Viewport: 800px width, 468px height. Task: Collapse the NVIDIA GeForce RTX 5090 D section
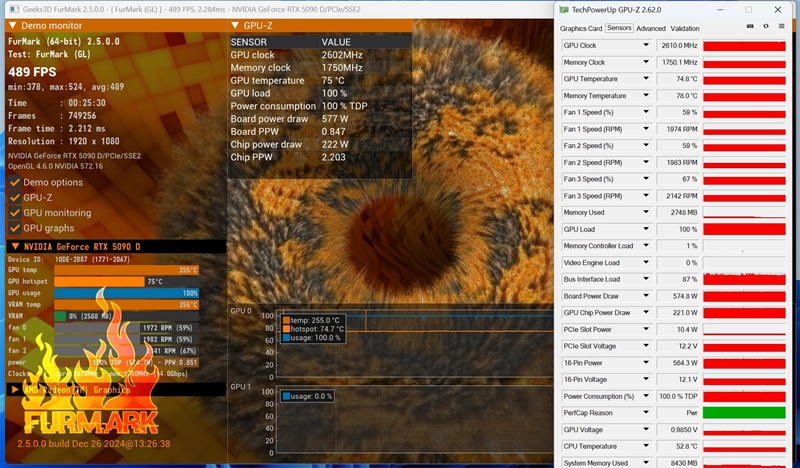pyautogui.click(x=14, y=246)
